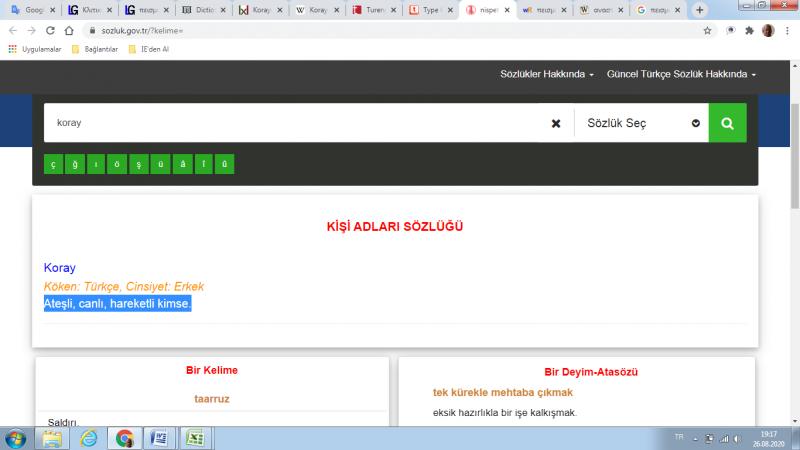
Task: Click highlighted Ateşli, canlı, hareketli kimse text
Action: coord(117,304)
